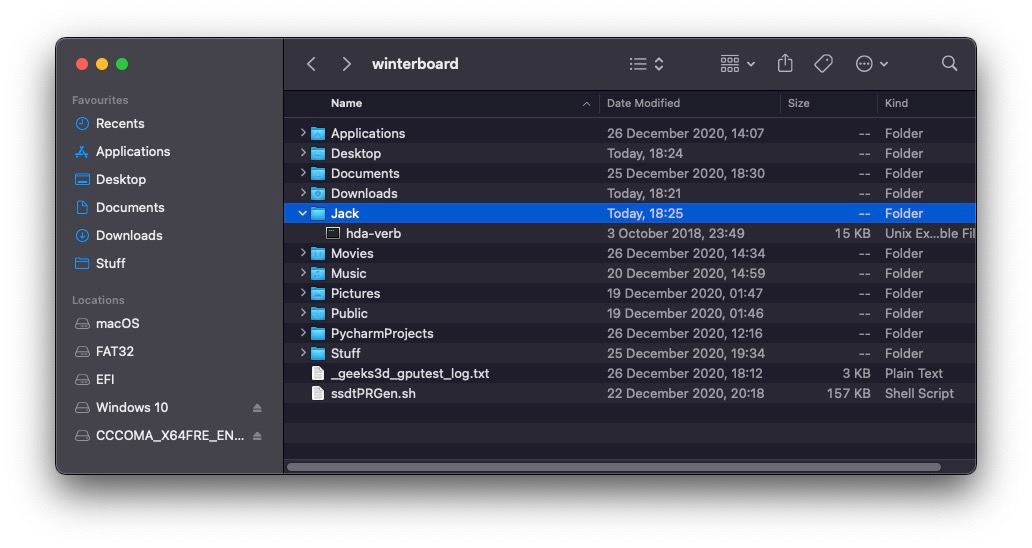Select the _geeks3d_gputest_log.txt file name
This screenshot has width=1032, height=548.
pyautogui.click(x=410, y=374)
